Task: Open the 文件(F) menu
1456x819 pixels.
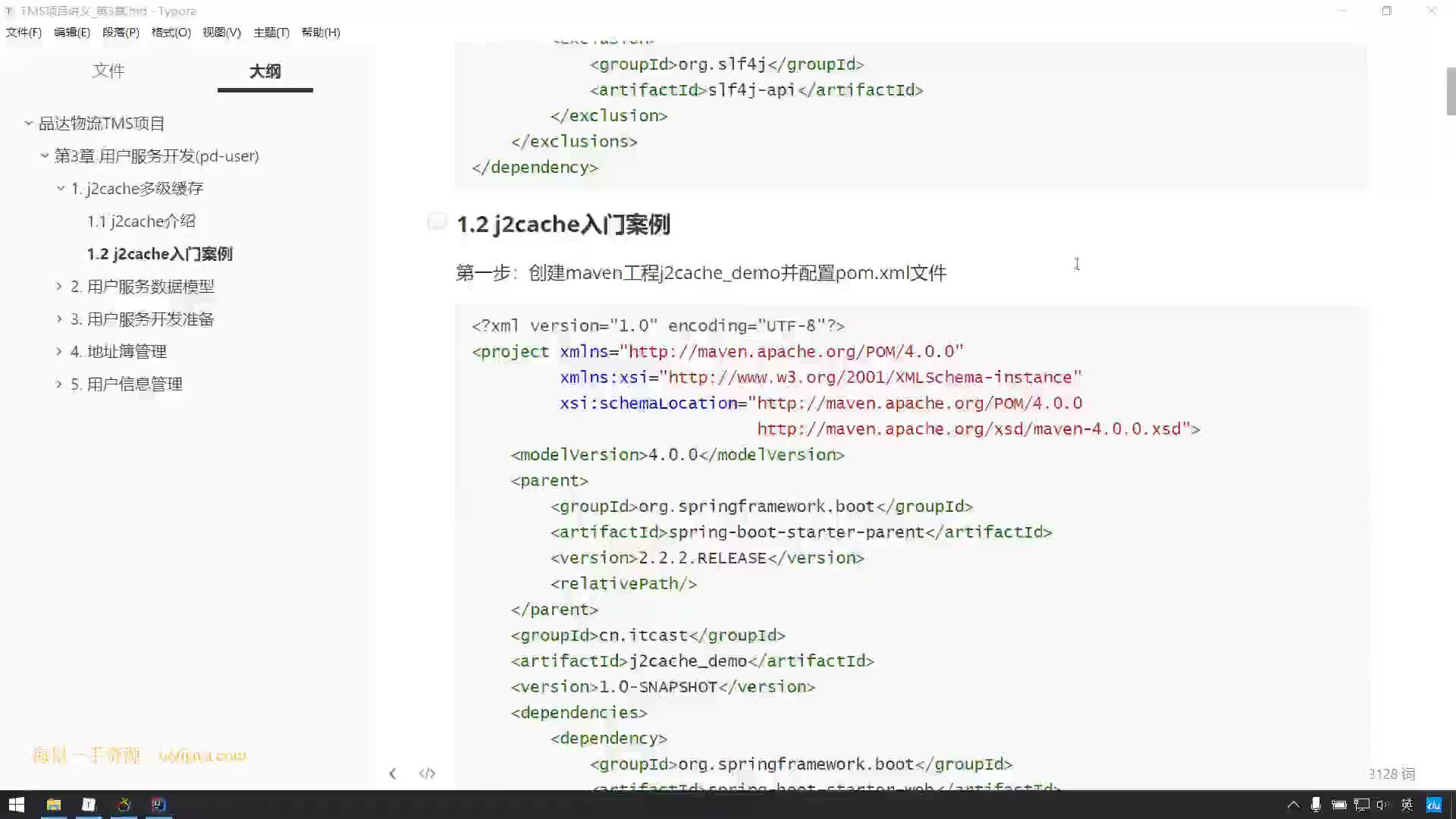Action: [x=24, y=32]
